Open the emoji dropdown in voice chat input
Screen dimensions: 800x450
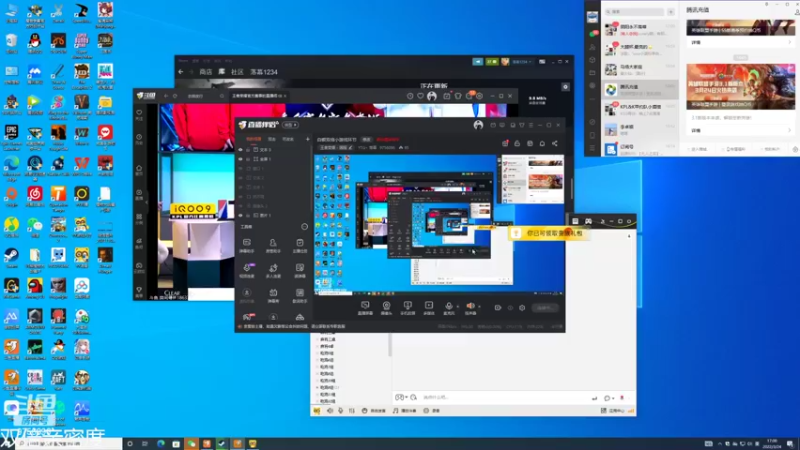point(402,397)
